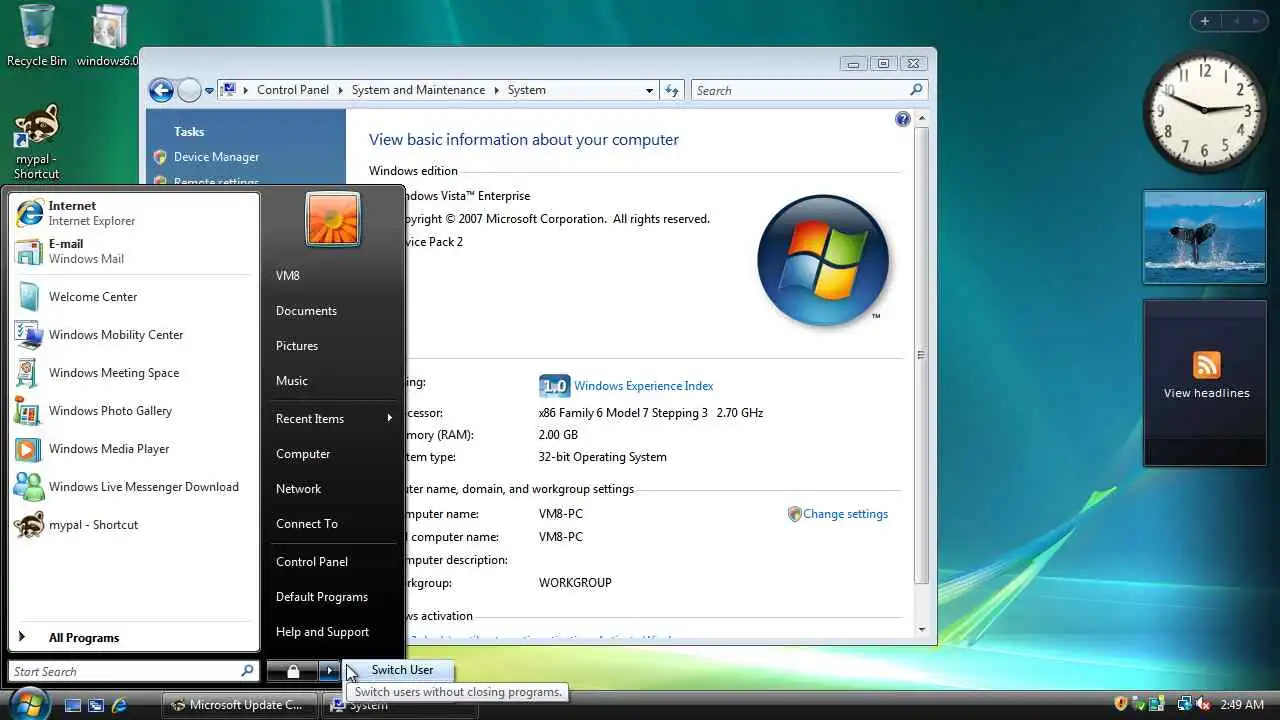The image size is (1280, 720).
Task: Open the Recycle Bin desktop icon
Action: (x=36, y=35)
